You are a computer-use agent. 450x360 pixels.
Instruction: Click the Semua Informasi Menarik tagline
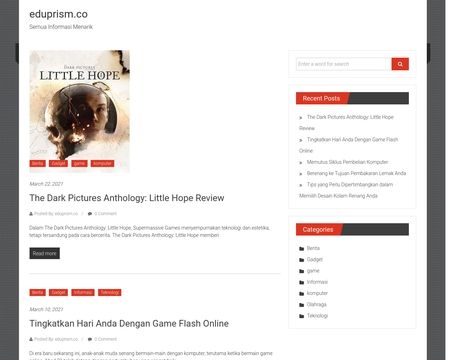point(61,27)
